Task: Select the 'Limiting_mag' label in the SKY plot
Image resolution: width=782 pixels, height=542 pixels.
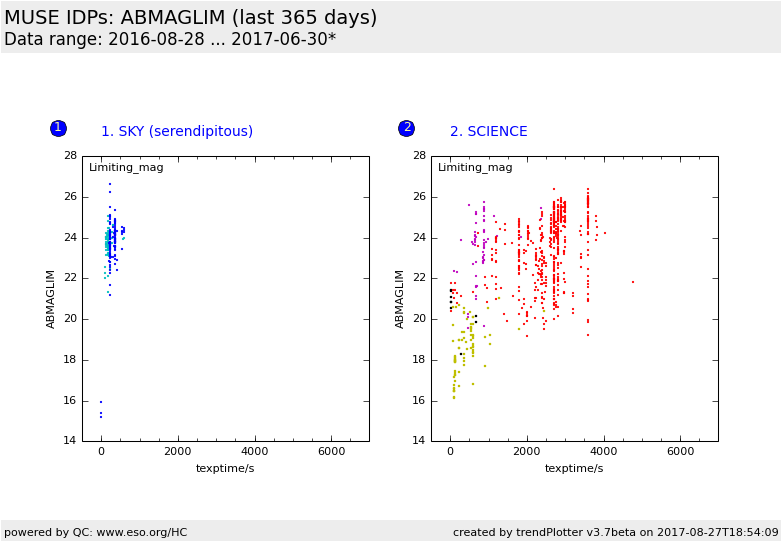Action: [x=126, y=167]
